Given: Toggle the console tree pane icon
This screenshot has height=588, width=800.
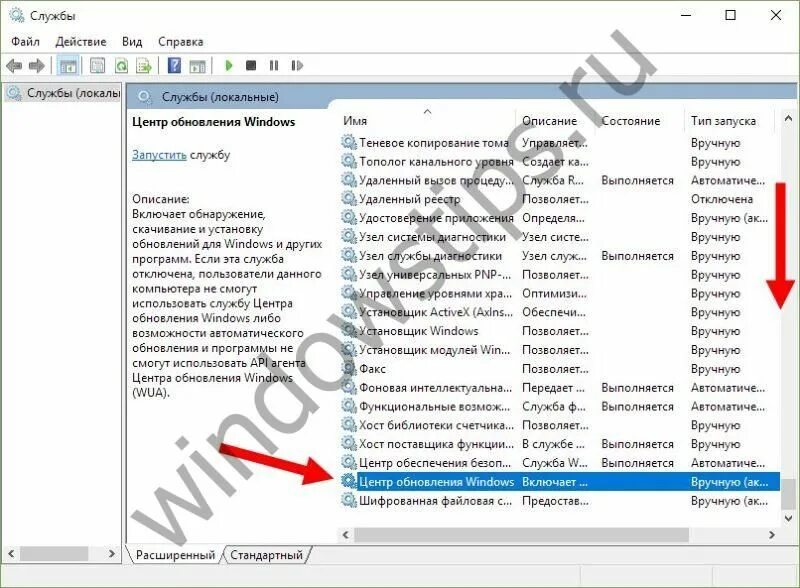Looking at the screenshot, I should tap(68, 66).
